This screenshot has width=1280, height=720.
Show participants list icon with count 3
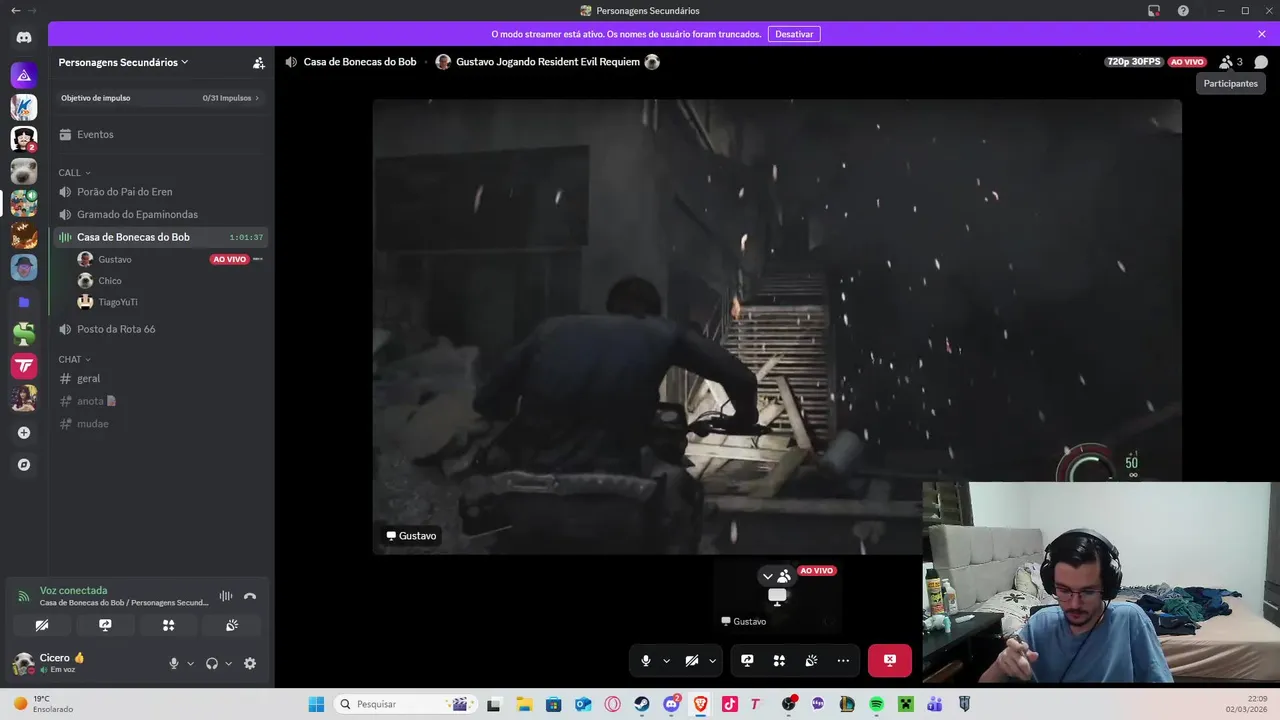point(1230,62)
